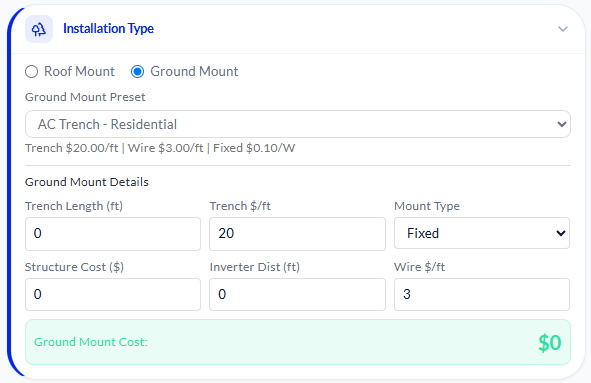Open the Ground Mount Preset dropdown

tap(298, 124)
